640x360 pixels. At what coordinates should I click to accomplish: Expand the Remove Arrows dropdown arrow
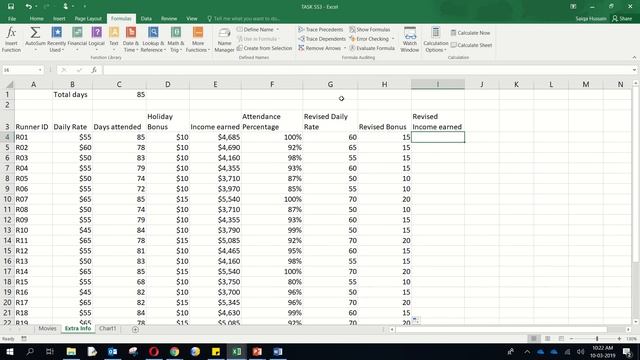point(344,48)
